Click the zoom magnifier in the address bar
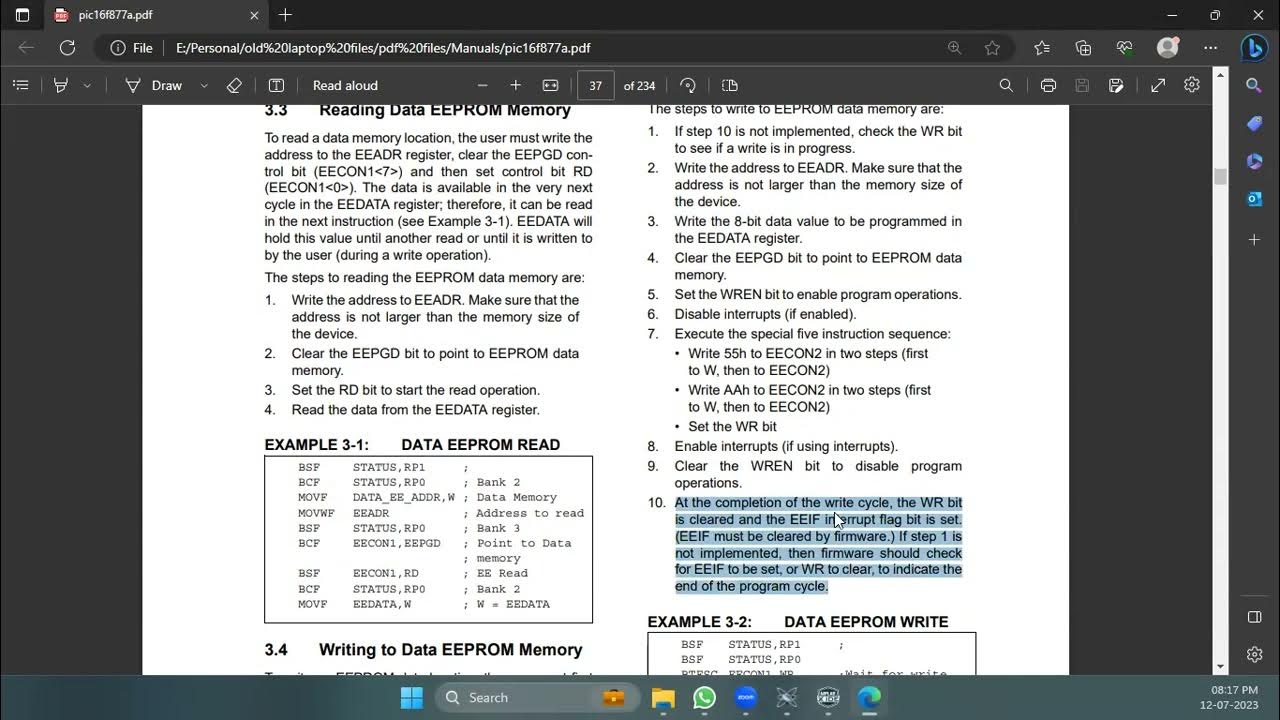 (x=954, y=47)
